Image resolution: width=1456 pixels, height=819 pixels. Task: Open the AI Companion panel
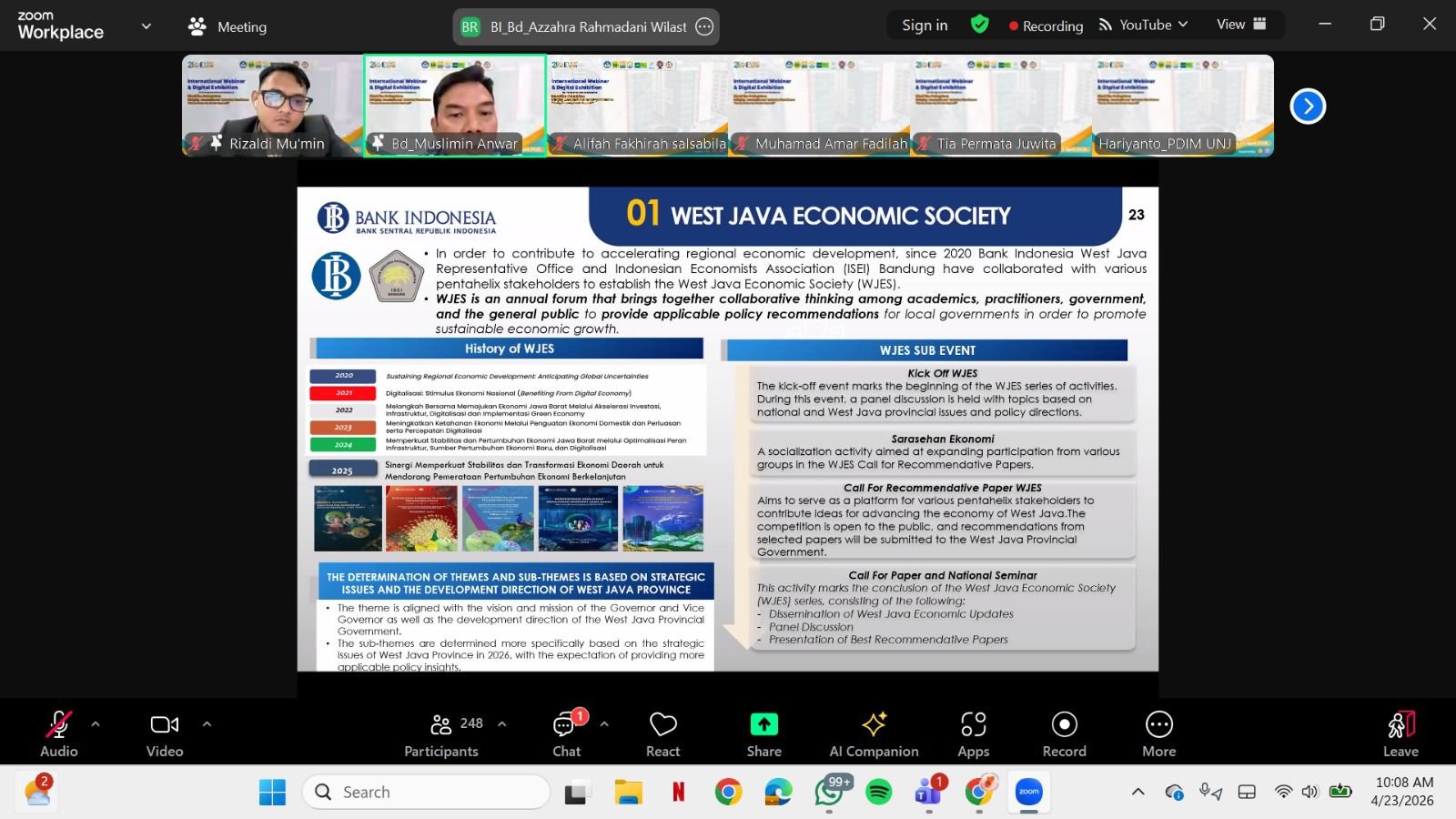click(874, 733)
